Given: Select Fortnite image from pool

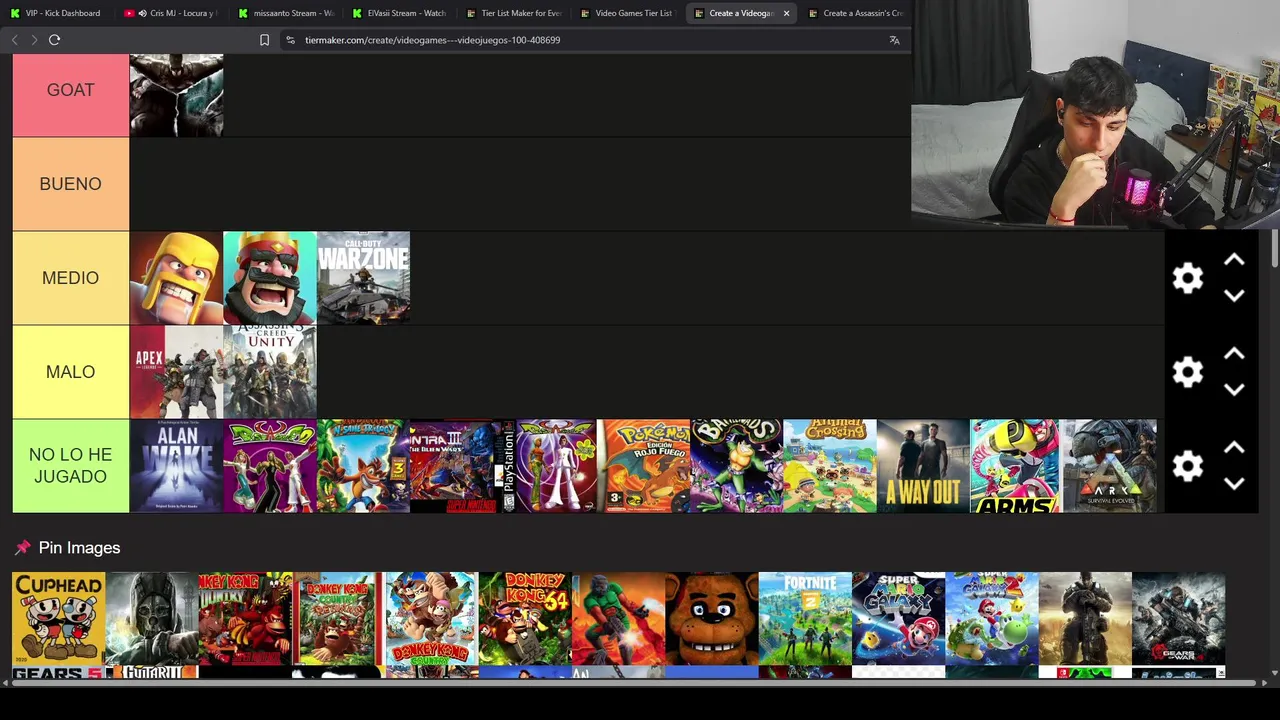Looking at the screenshot, I should click(805, 618).
